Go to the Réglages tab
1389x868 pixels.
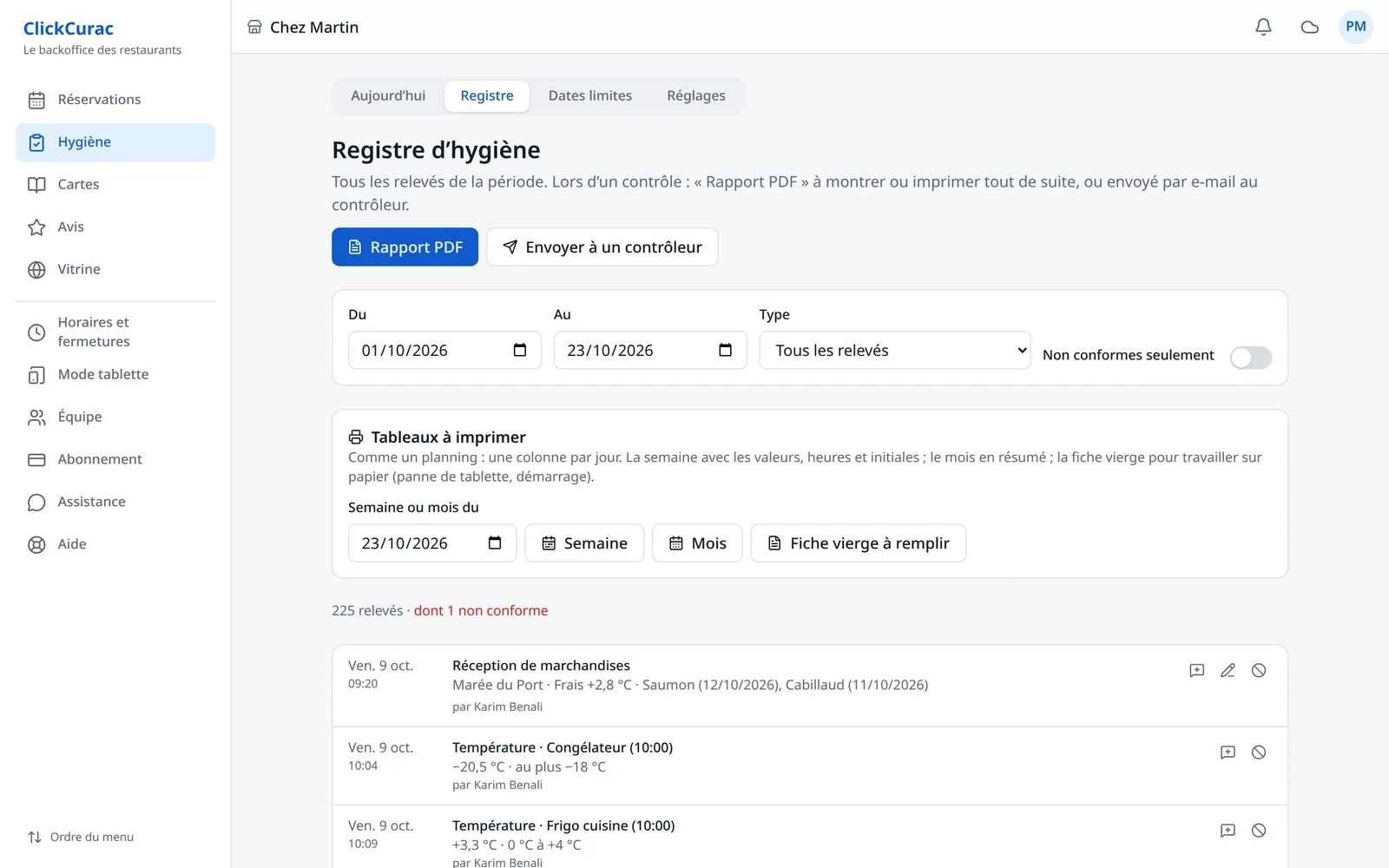[696, 95]
